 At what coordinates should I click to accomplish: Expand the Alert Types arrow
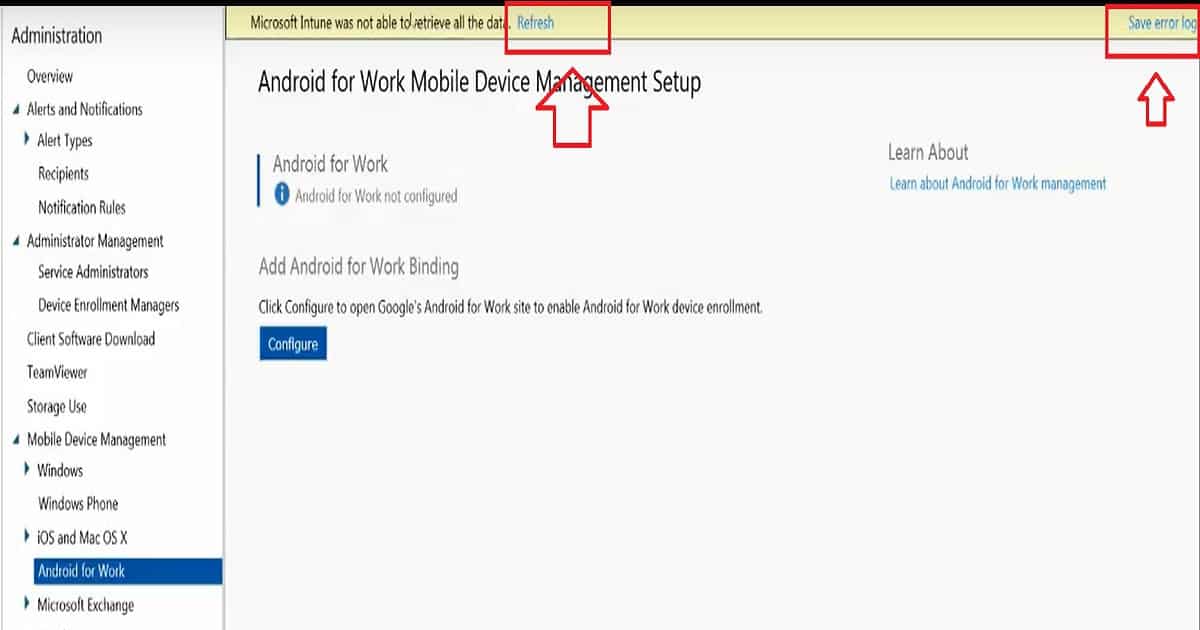27,140
